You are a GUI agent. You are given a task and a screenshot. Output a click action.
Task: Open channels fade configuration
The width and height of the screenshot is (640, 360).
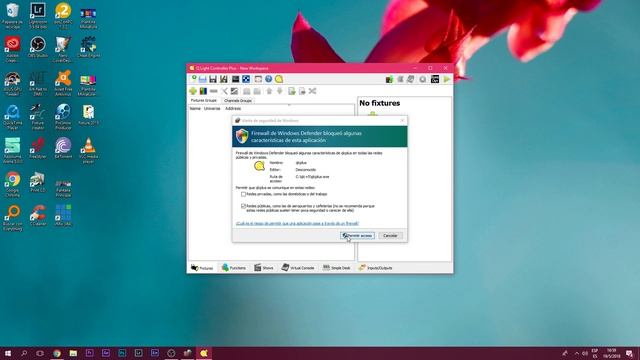pyautogui.click(x=234, y=91)
